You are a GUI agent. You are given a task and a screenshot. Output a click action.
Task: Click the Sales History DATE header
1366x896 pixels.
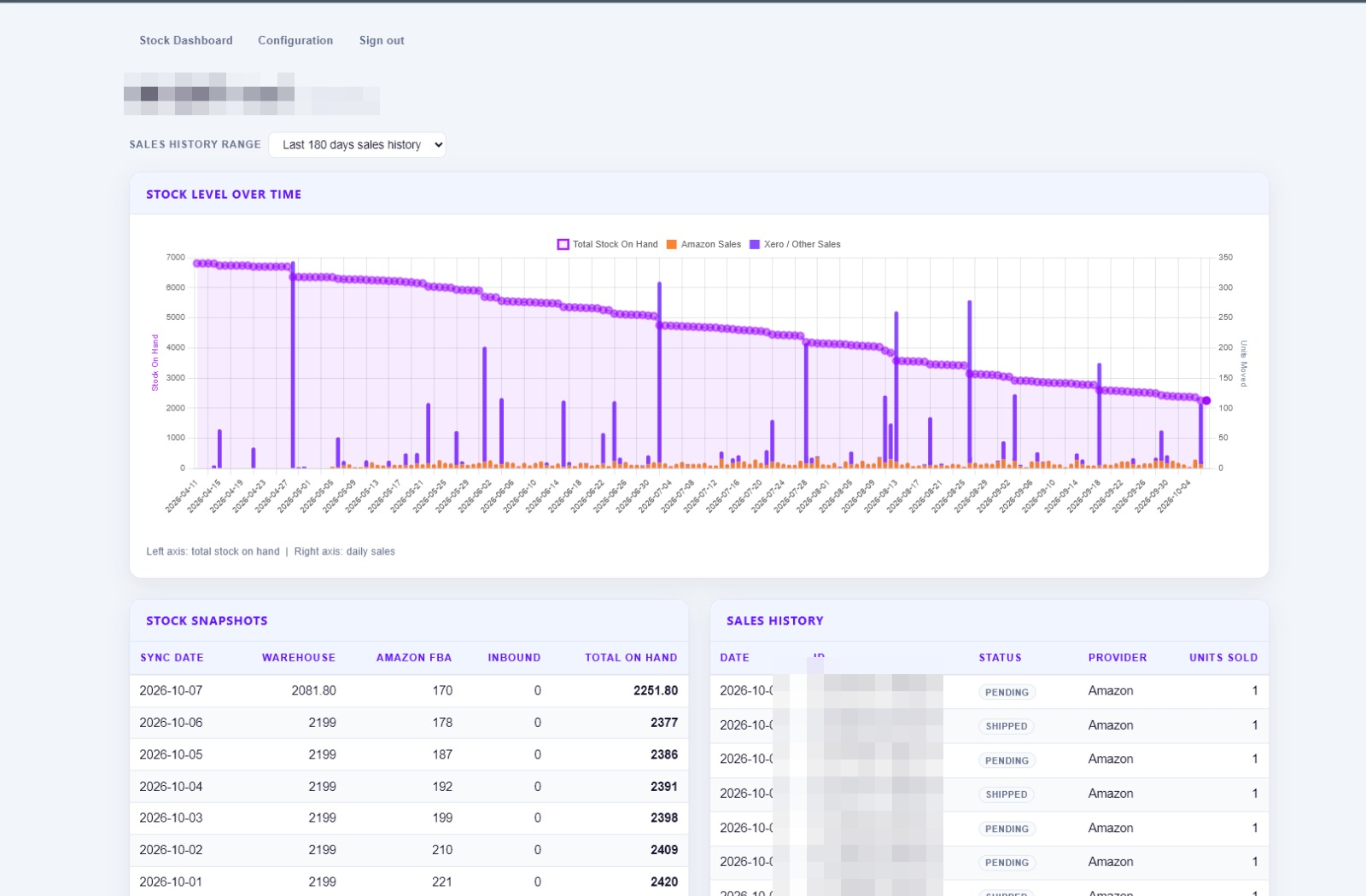(734, 658)
